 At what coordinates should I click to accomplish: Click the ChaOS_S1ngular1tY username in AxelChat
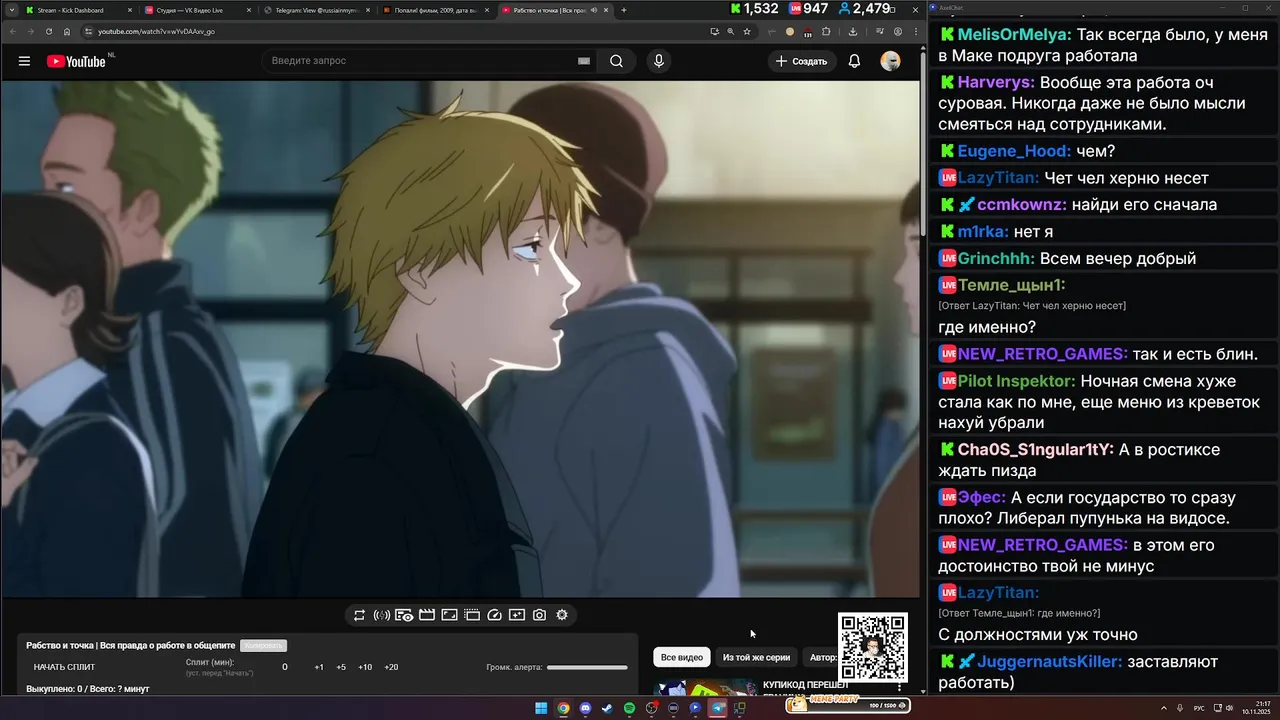click(x=1036, y=449)
